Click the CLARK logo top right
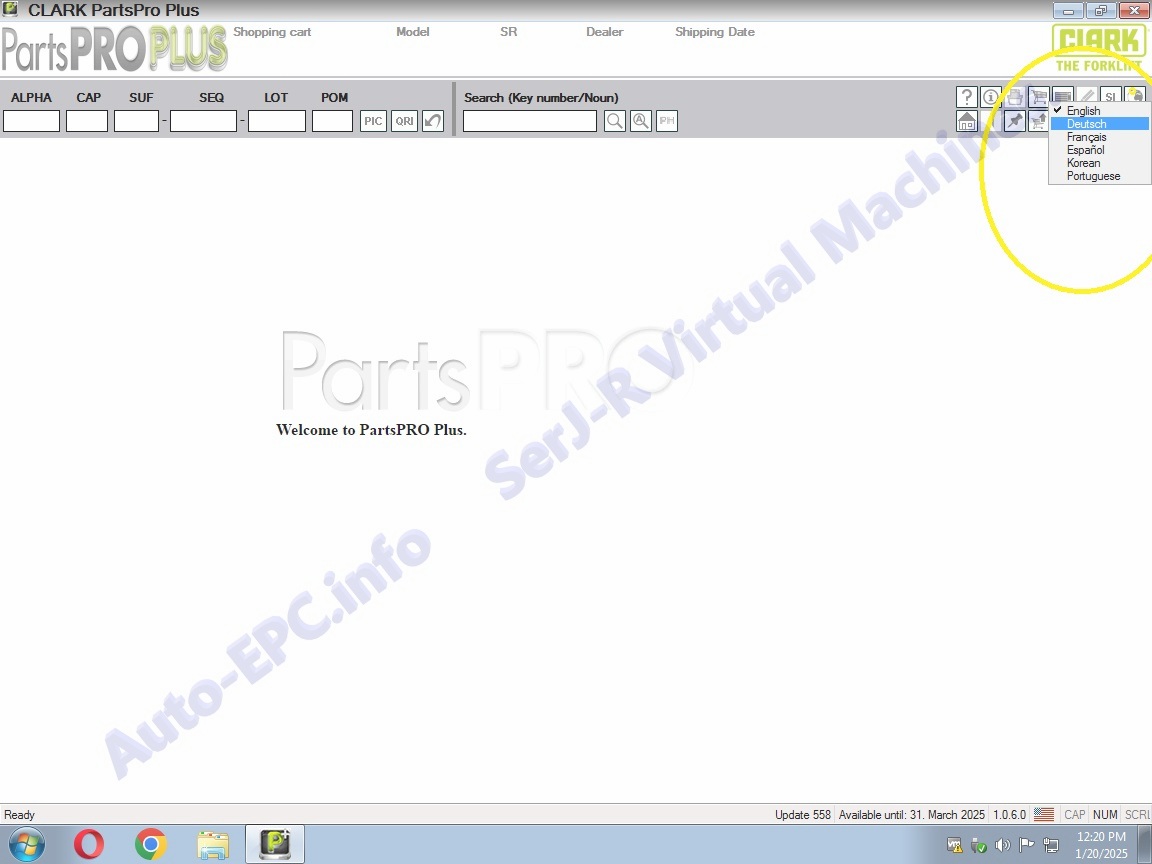The height and width of the screenshot is (864, 1152). [1099, 48]
